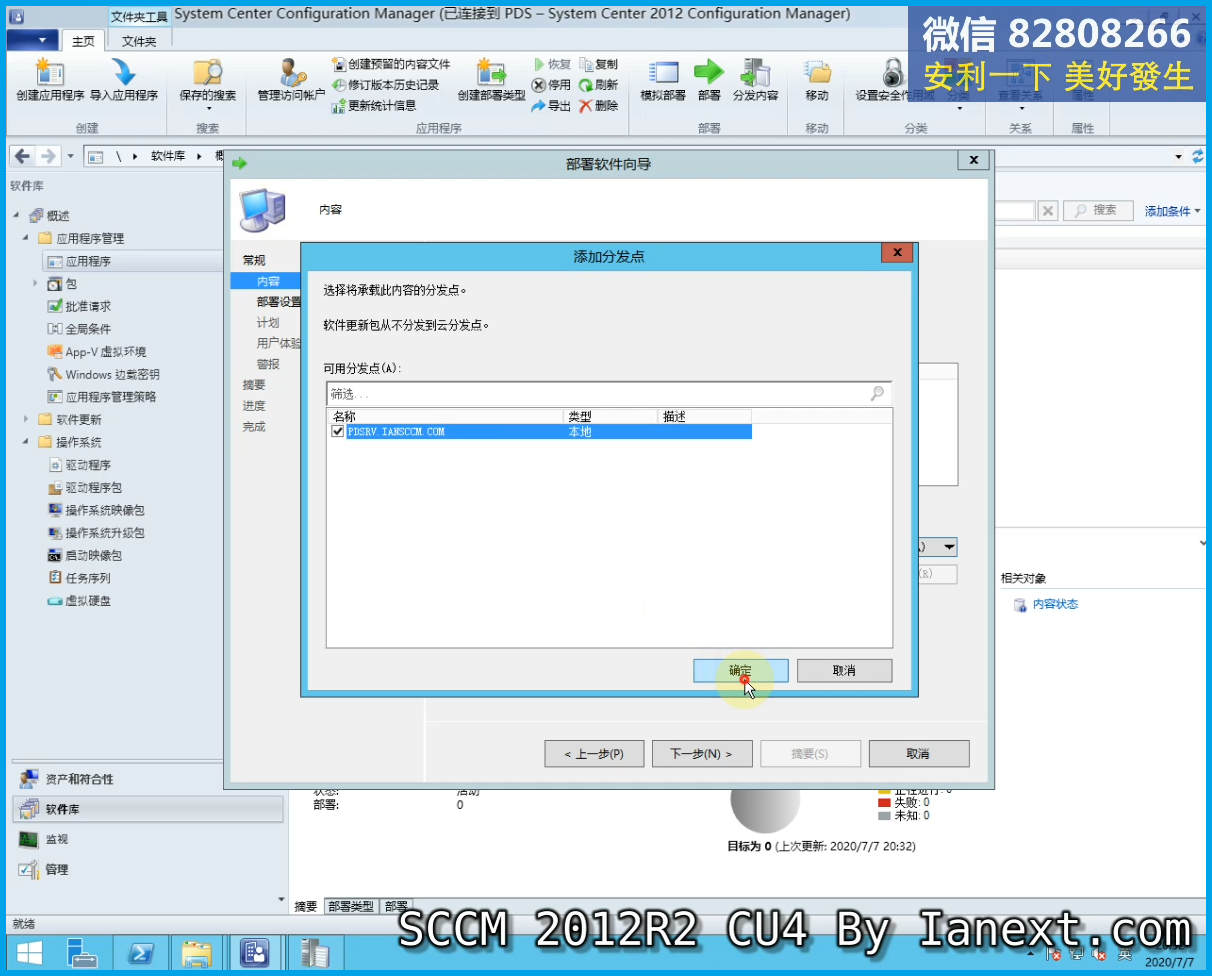
Task: Click the 筛选 filter field in the dialog
Action: 608,394
